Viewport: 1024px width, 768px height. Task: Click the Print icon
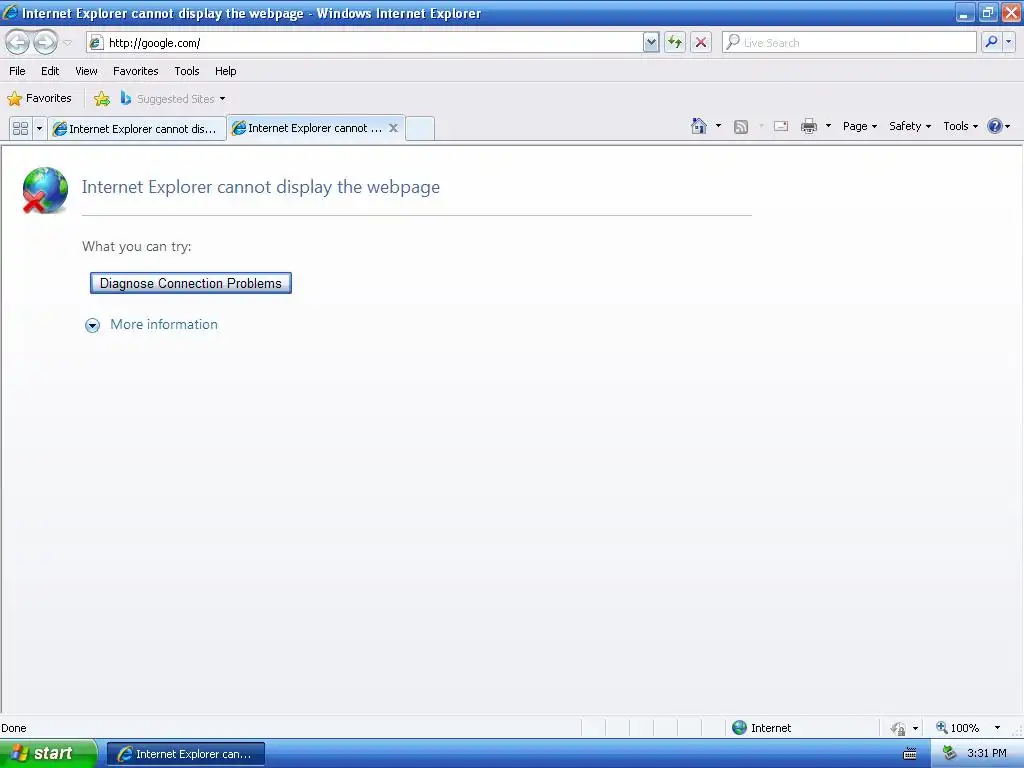click(809, 126)
